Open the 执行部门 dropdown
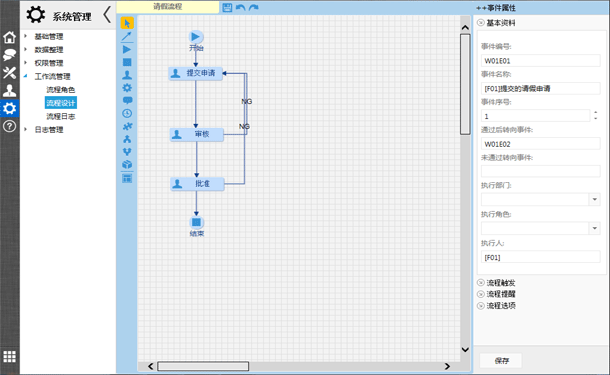This screenshot has width=610, height=375. [x=594, y=199]
